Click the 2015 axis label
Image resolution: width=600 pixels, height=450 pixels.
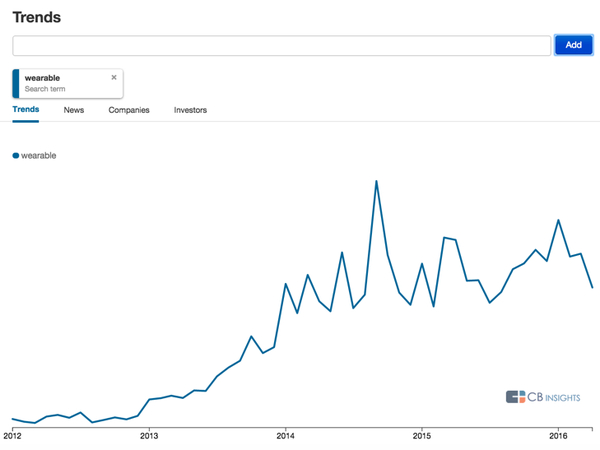tap(422, 436)
